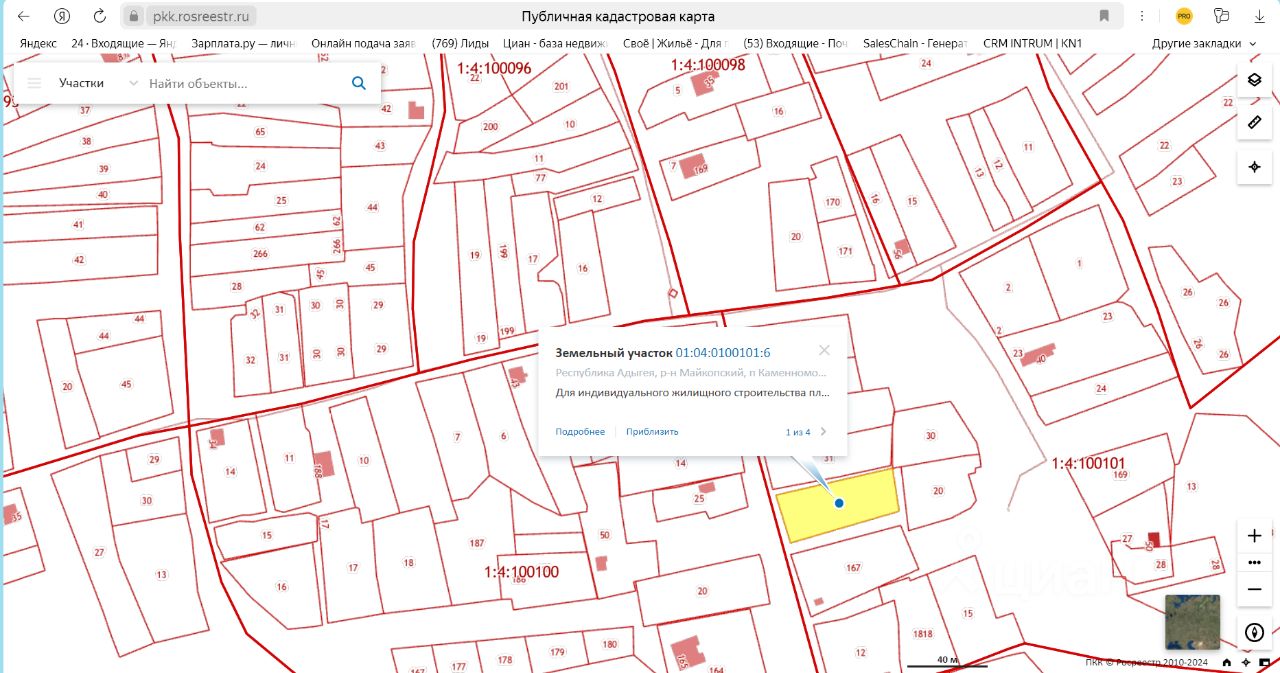Click cadastral block label 1:4:100100
This screenshot has height=673, width=1280.
click(x=521, y=573)
